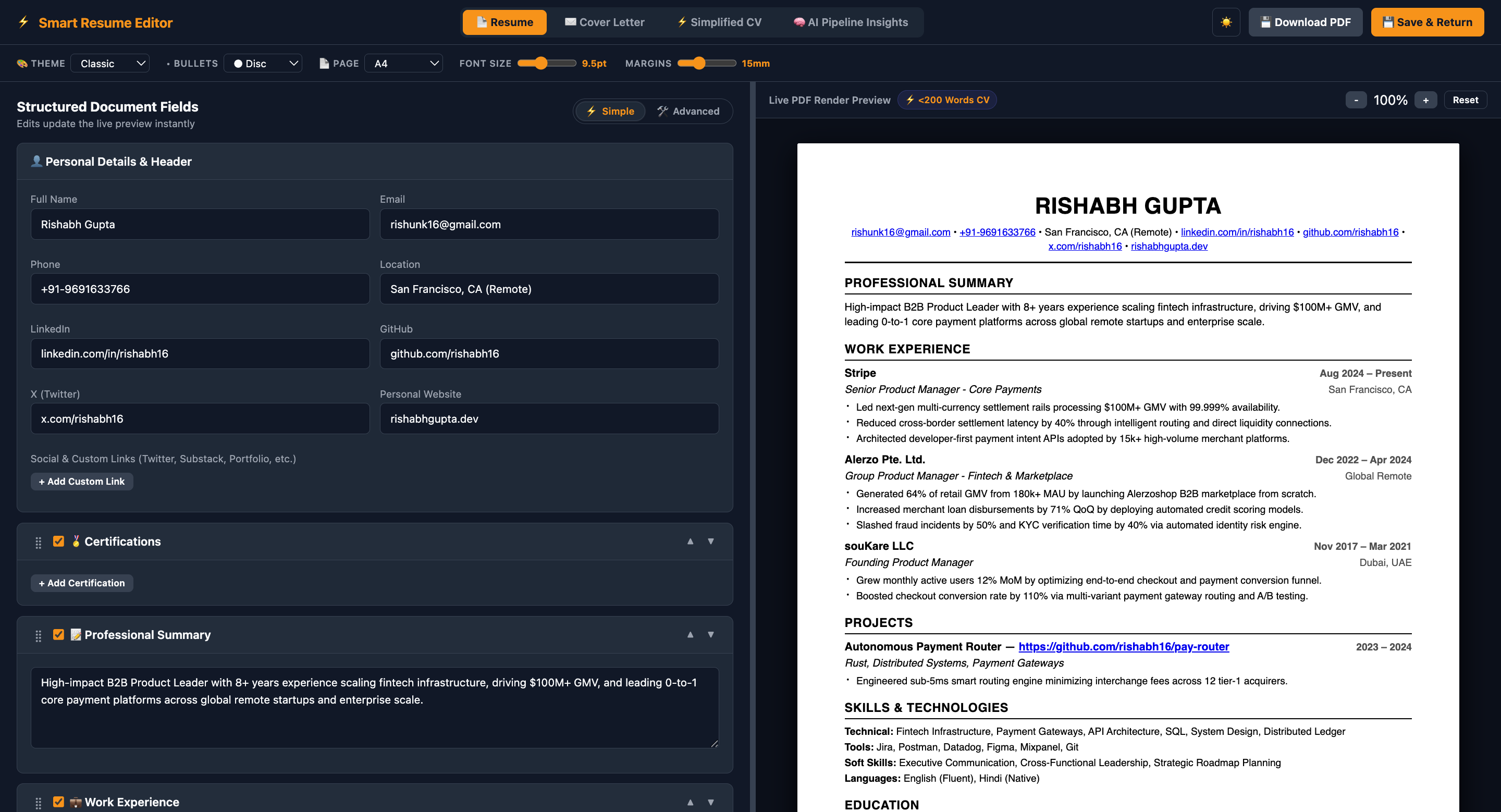Click the Professional Summary text area
The height and width of the screenshot is (812, 1501).
(x=375, y=708)
